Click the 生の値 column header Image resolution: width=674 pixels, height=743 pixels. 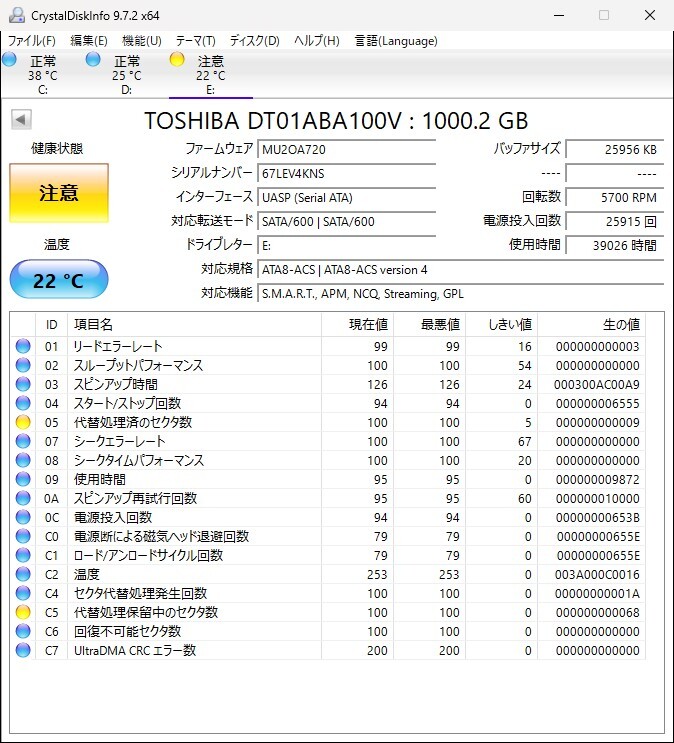click(592, 325)
